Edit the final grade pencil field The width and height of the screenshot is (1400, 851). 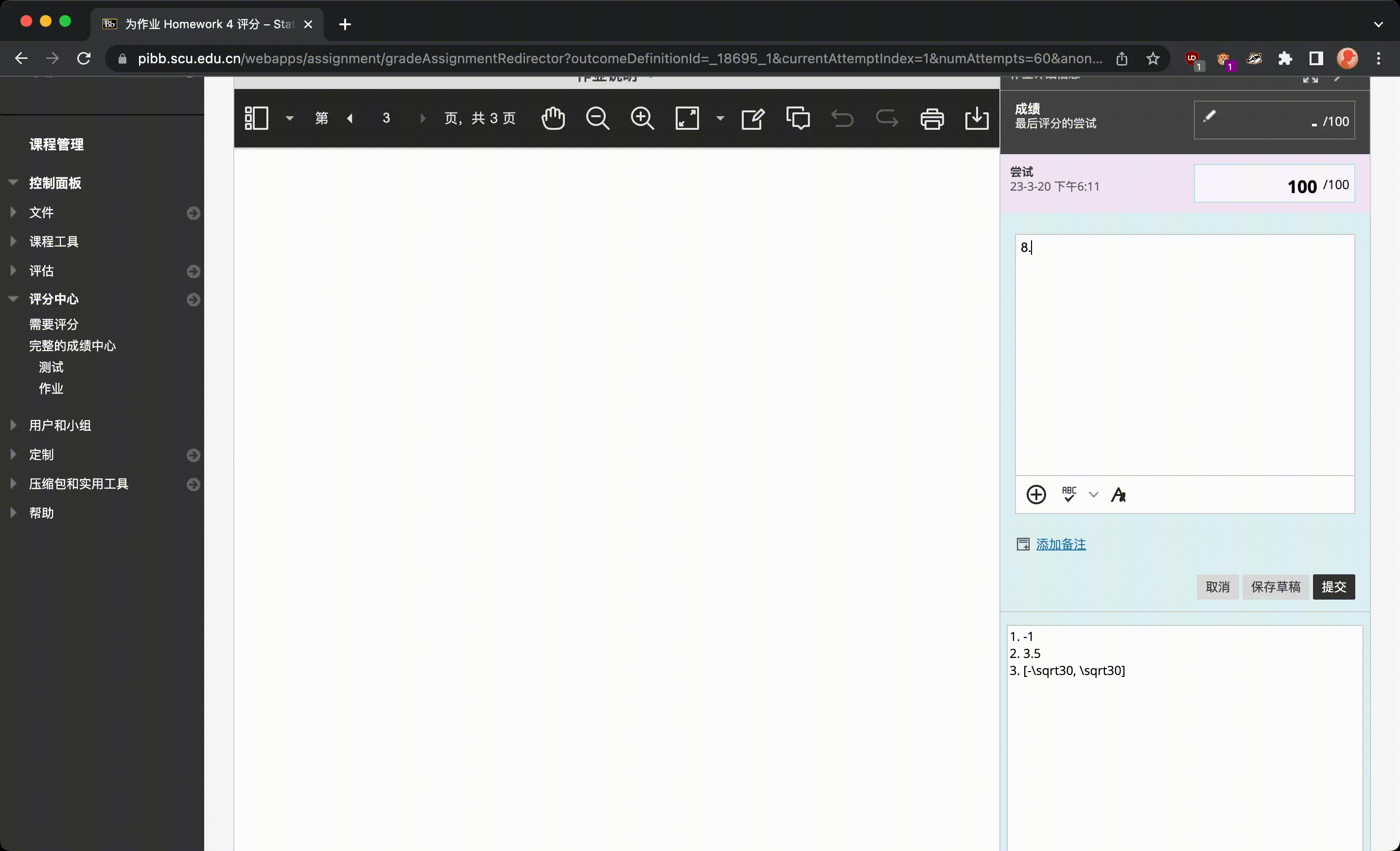click(1274, 120)
